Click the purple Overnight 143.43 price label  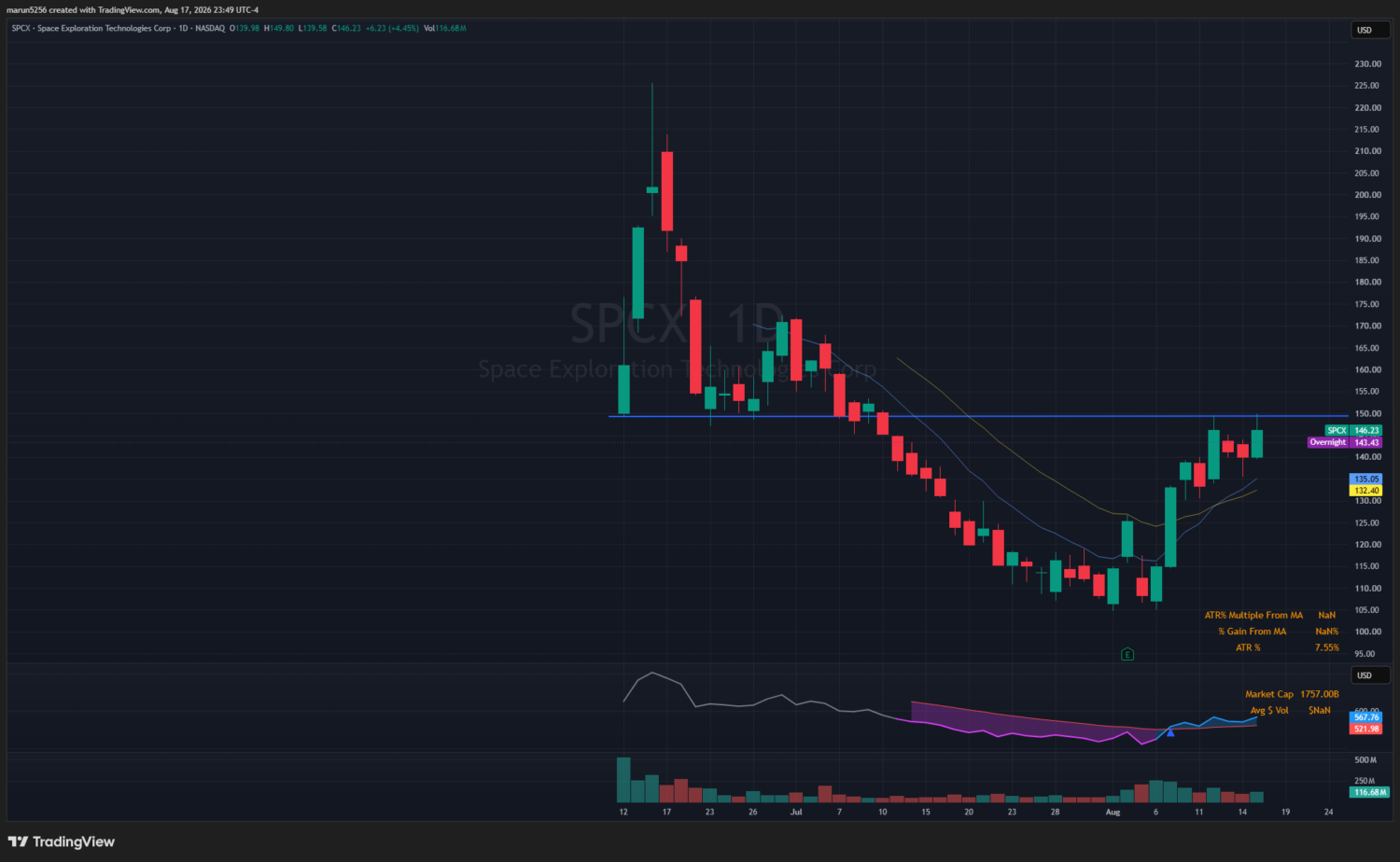(1345, 442)
